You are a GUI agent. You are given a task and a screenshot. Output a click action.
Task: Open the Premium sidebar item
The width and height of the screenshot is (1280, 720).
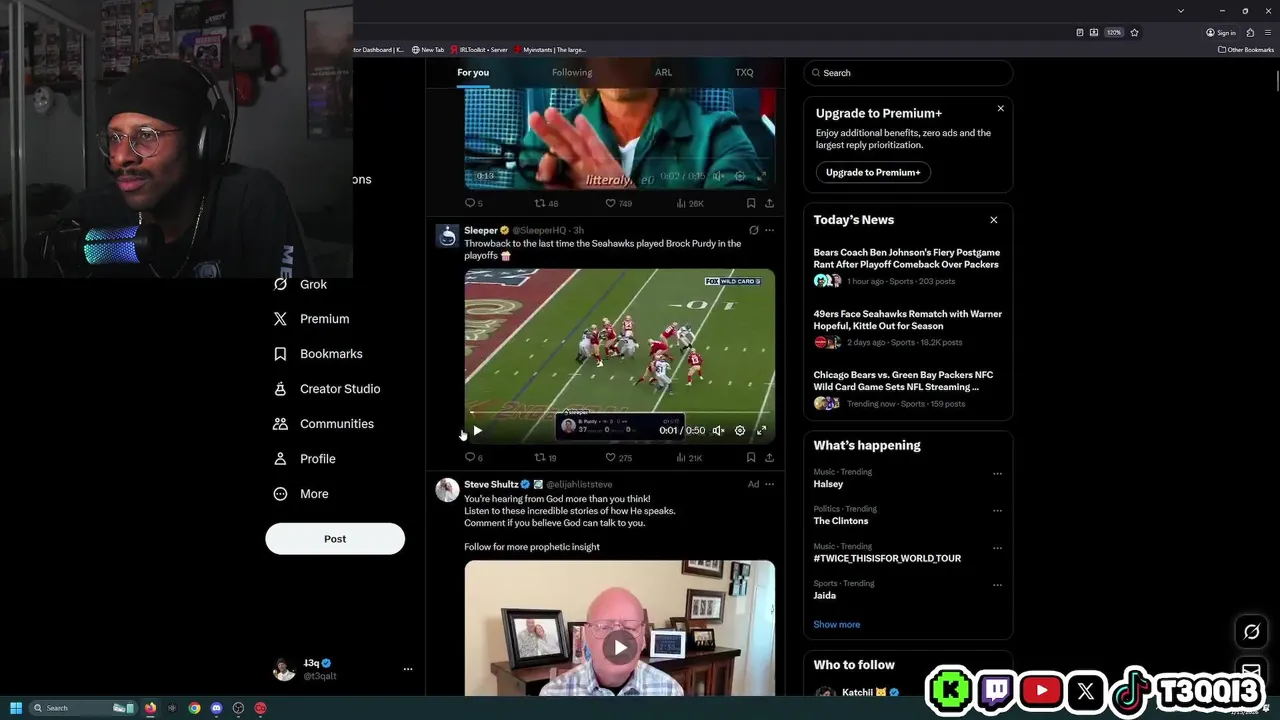coord(311,319)
